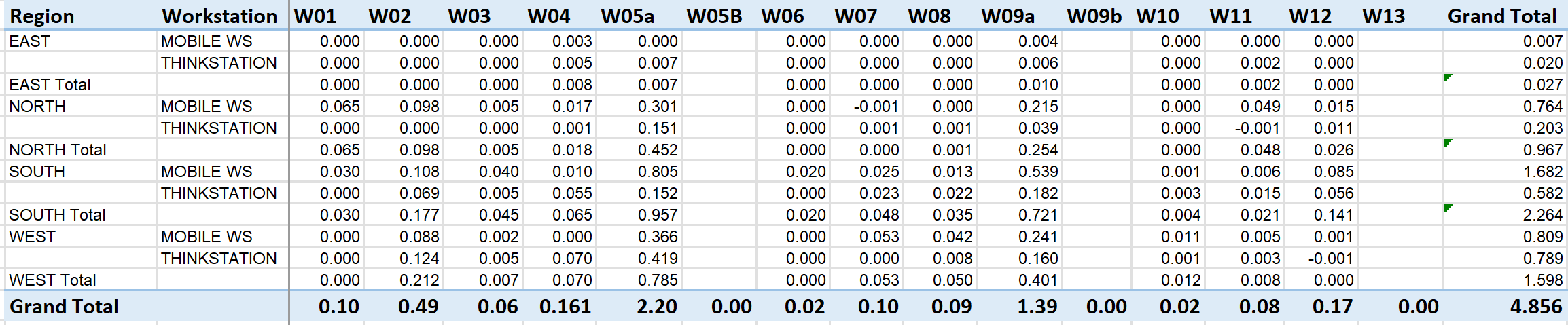
Task: Click WEST THINKSTATION value under W02
Action: coord(418,259)
